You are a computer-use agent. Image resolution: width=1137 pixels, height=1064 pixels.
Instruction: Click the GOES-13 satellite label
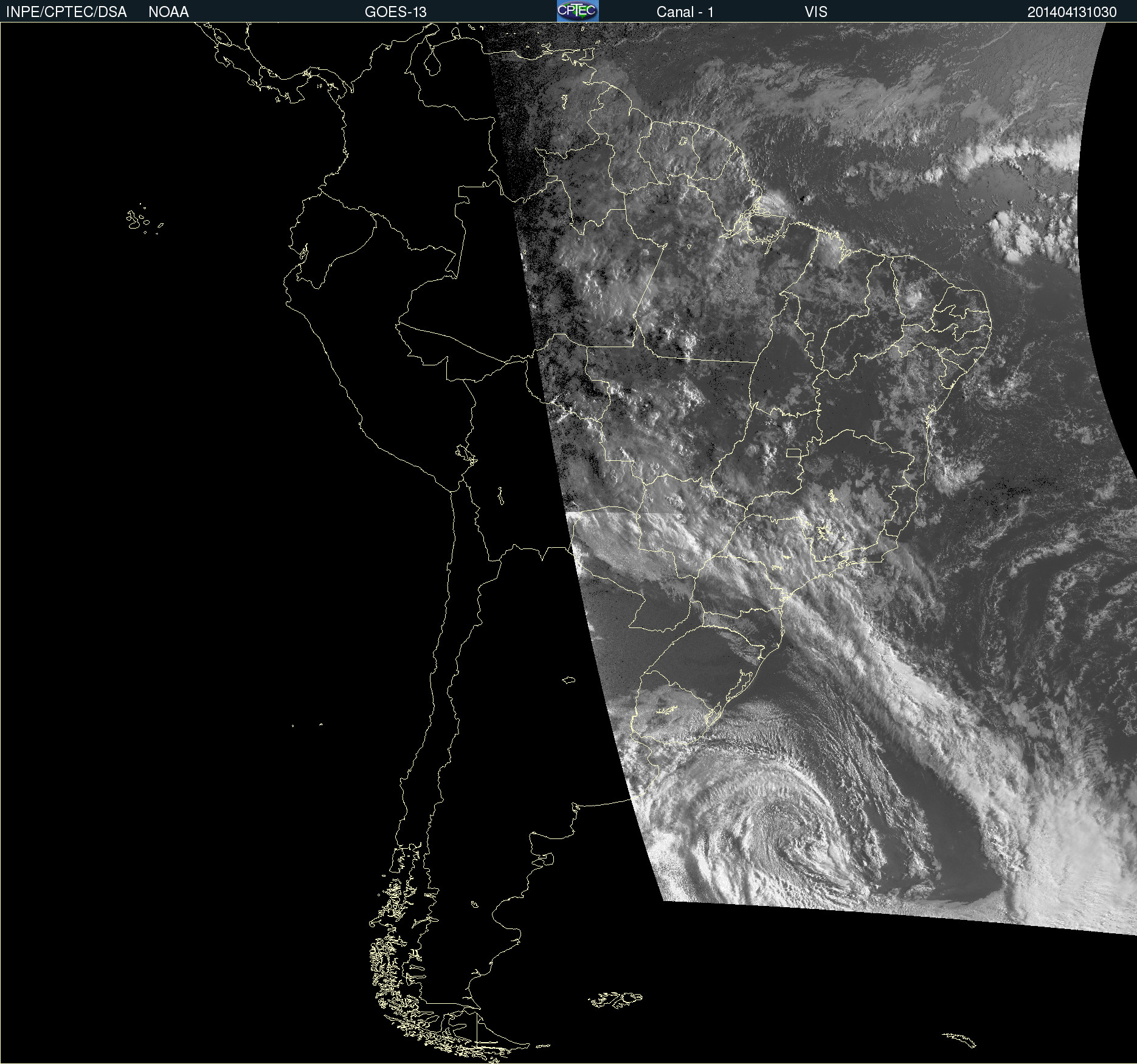(395, 12)
